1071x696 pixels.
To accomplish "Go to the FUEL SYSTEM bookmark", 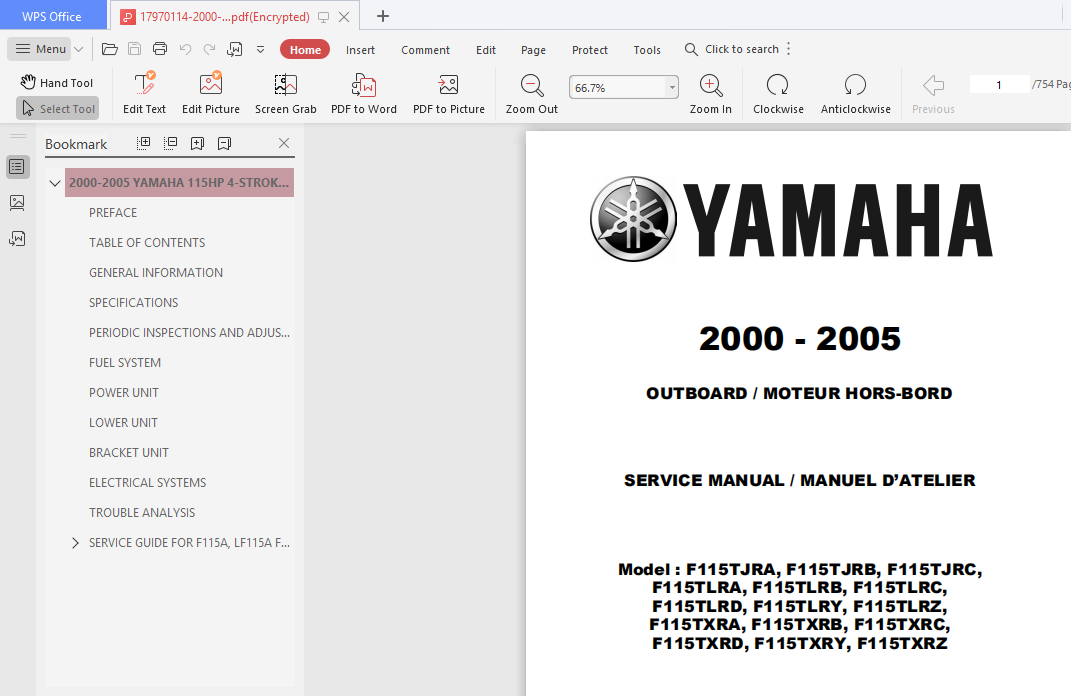I will (125, 363).
